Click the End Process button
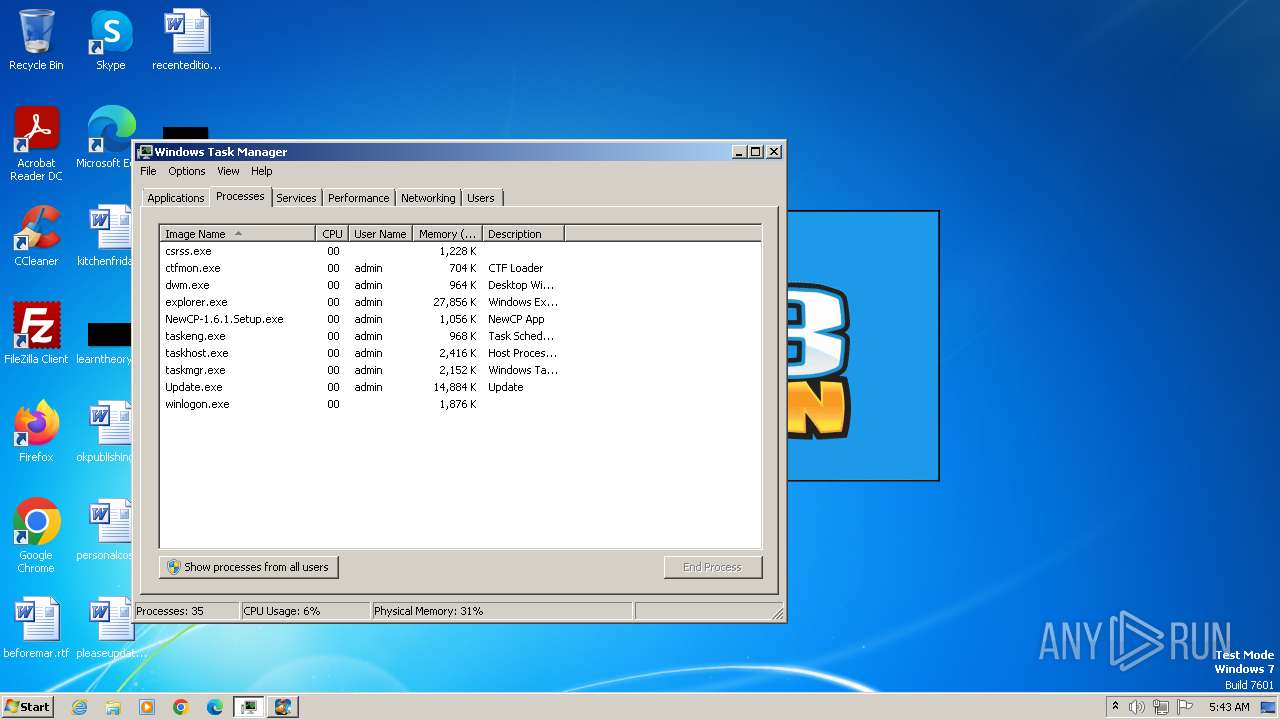The image size is (1280, 720). [x=713, y=567]
